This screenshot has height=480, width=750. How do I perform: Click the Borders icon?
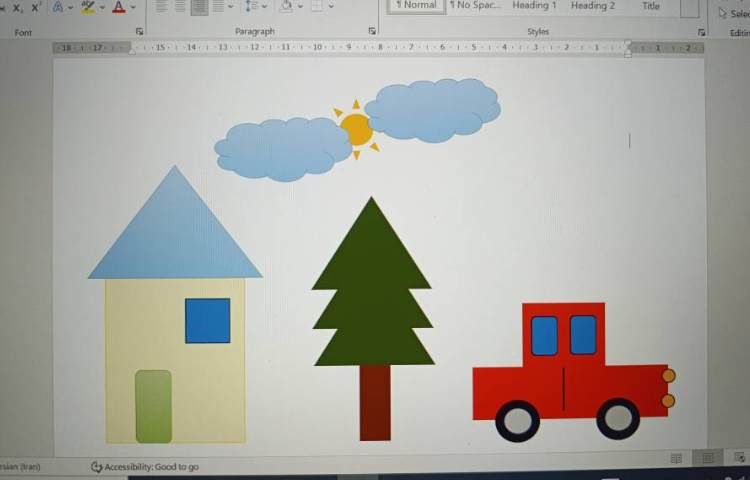316,7
